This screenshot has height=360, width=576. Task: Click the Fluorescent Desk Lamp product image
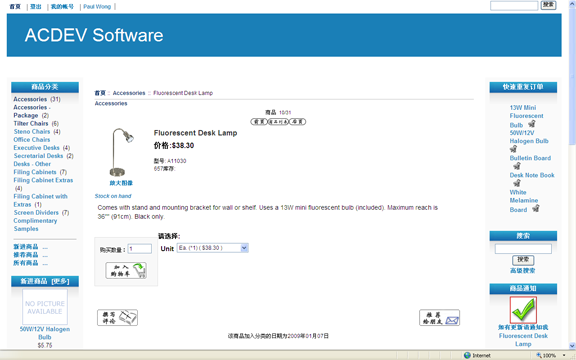(x=121, y=152)
